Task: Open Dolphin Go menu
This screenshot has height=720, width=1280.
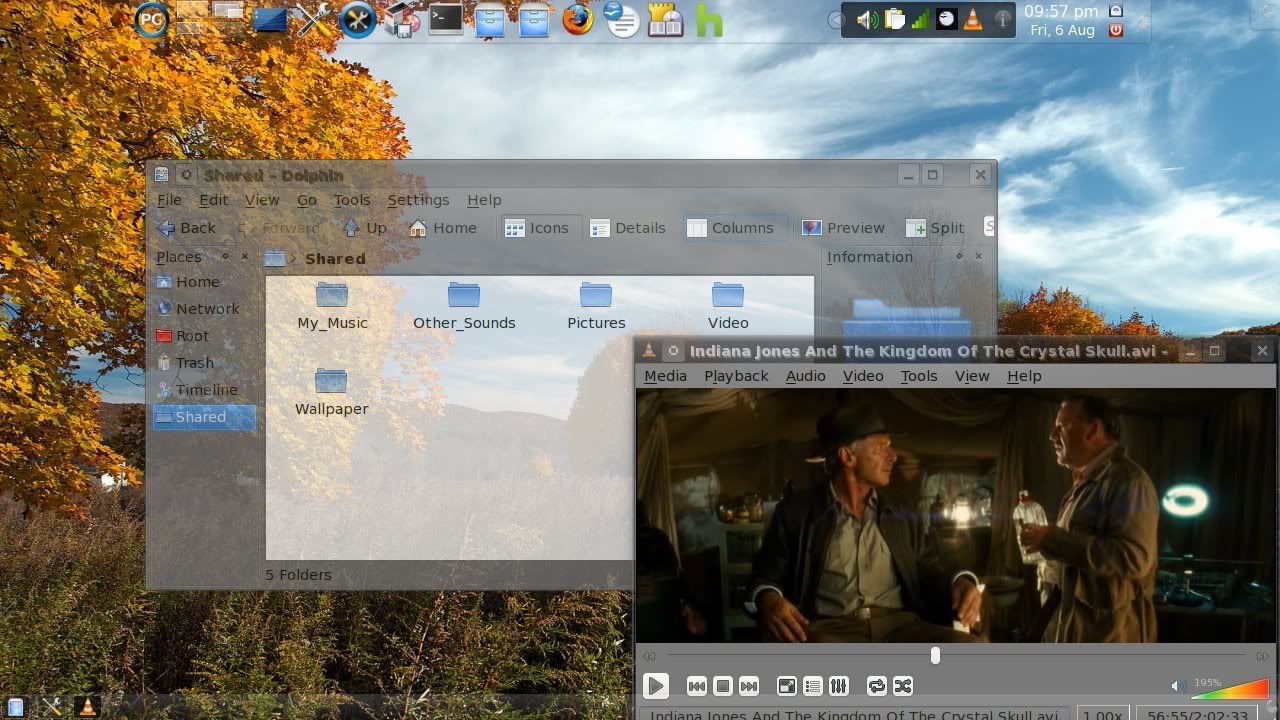Action: coord(307,200)
